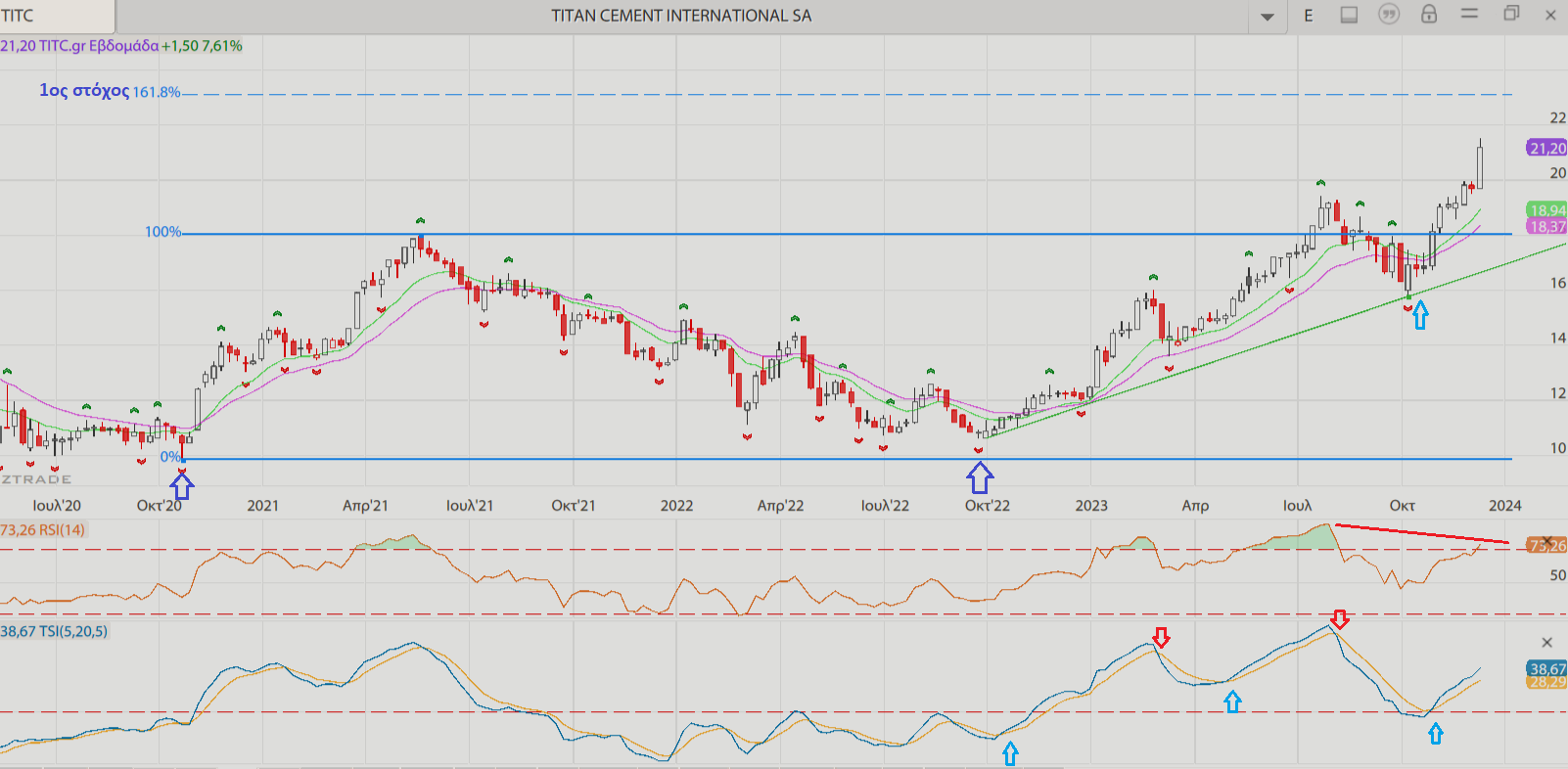This screenshot has height=769, width=1568.
Task: Toggle the padlock lock icon
Action: pyautogui.click(x=1429, y=15)
